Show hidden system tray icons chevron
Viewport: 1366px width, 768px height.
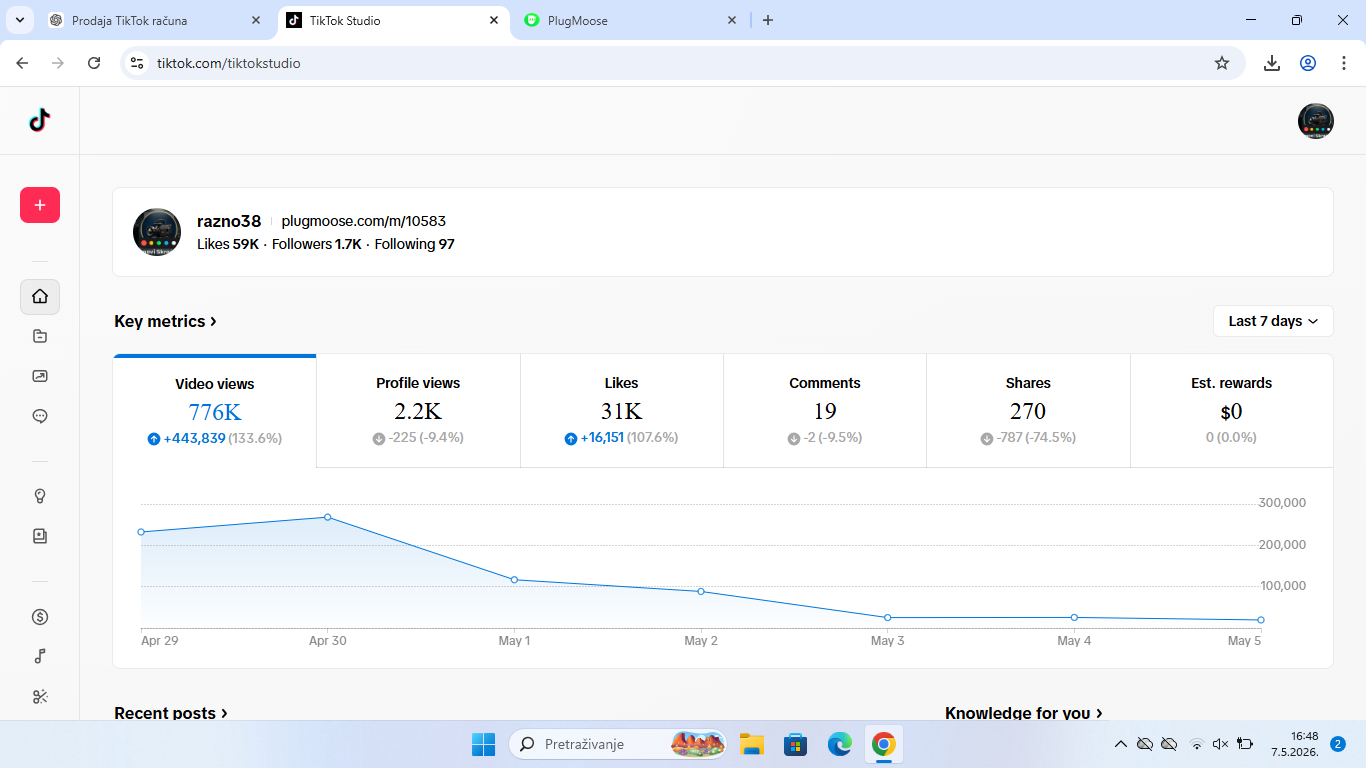coord(1120,744)
